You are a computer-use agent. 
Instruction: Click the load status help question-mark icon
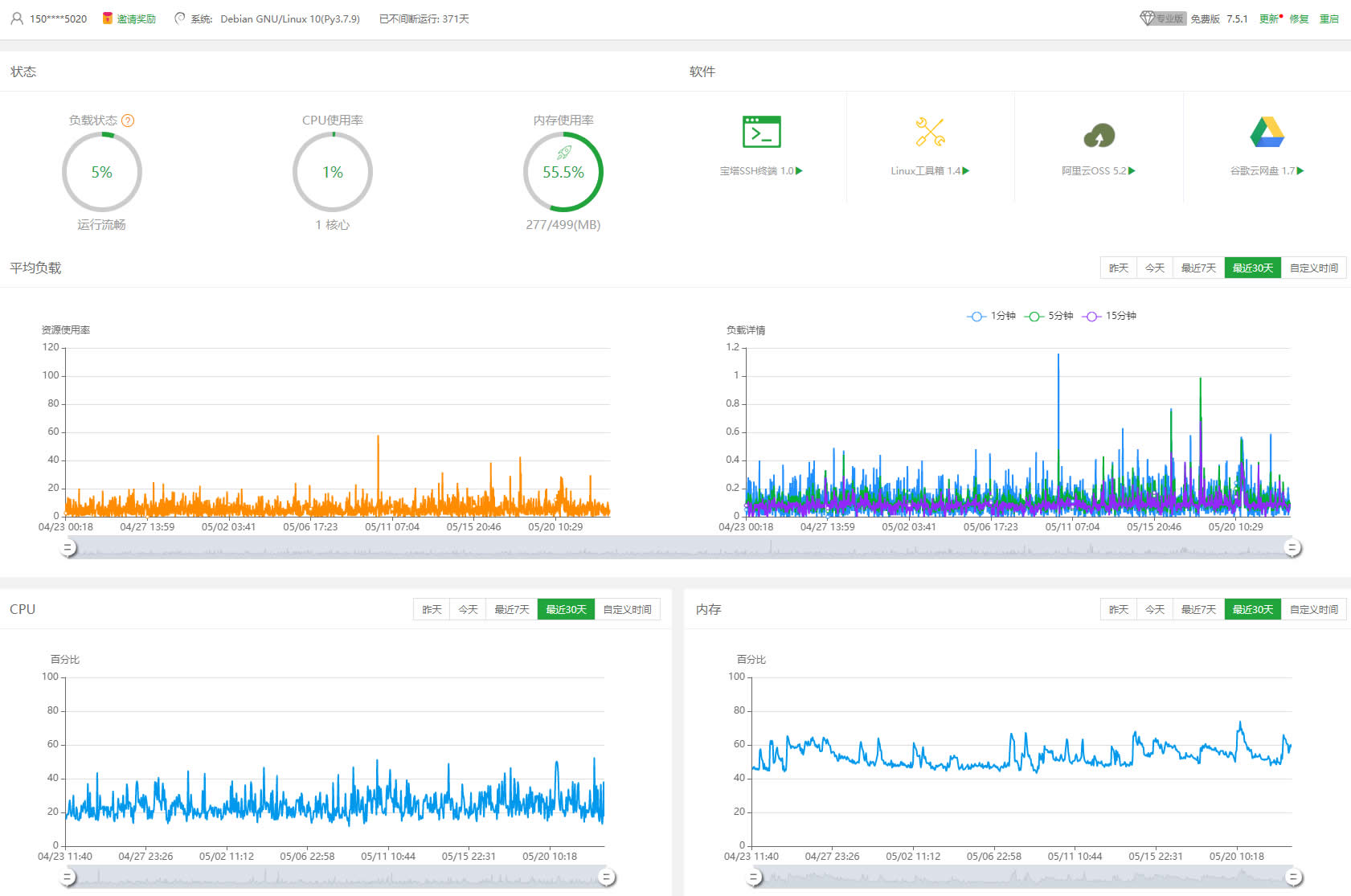click(128, 121)
